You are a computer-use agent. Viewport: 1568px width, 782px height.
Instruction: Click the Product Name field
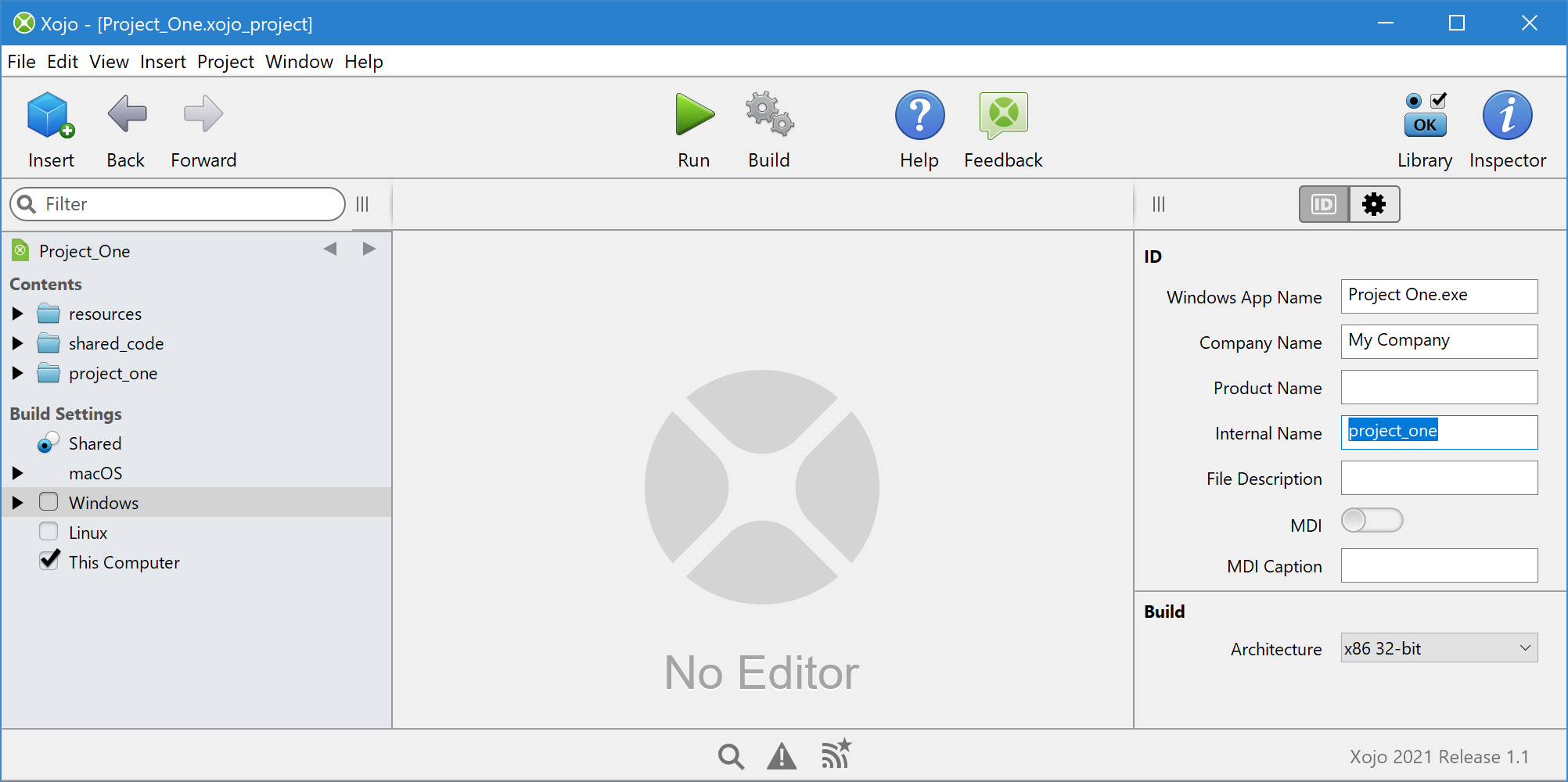click(1440, 387)
